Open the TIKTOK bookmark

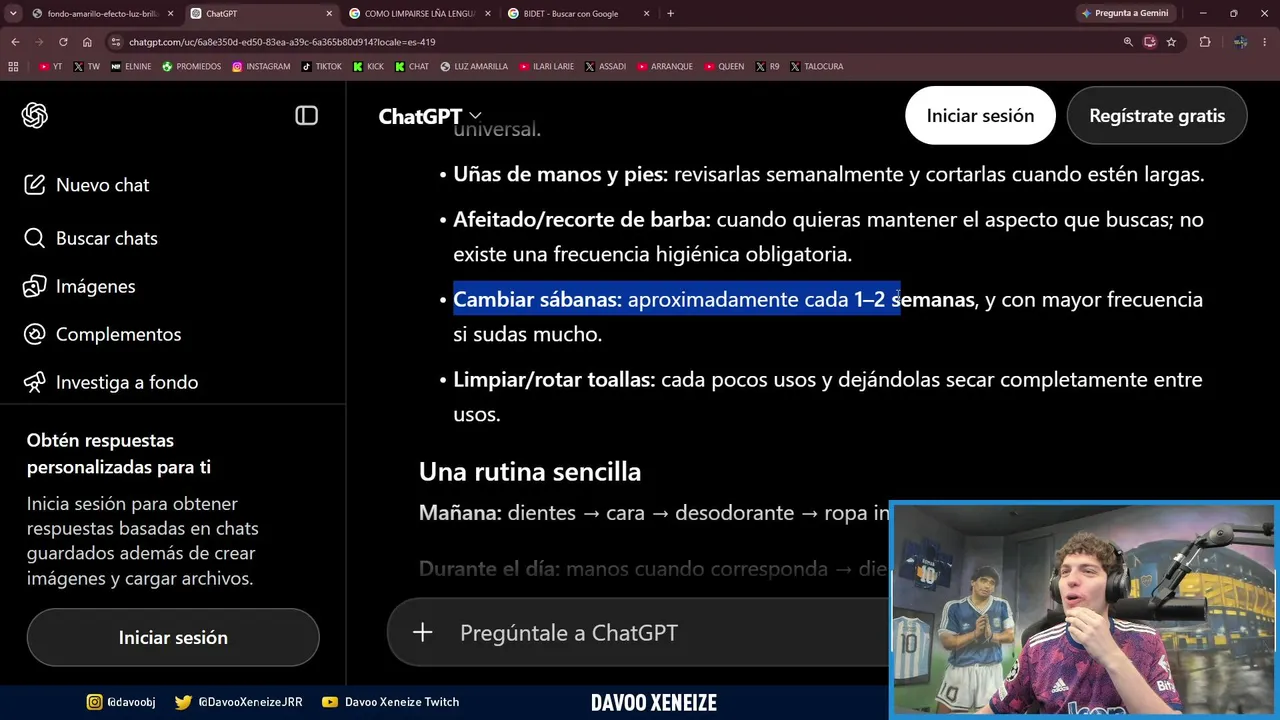(x=321, y=67)
